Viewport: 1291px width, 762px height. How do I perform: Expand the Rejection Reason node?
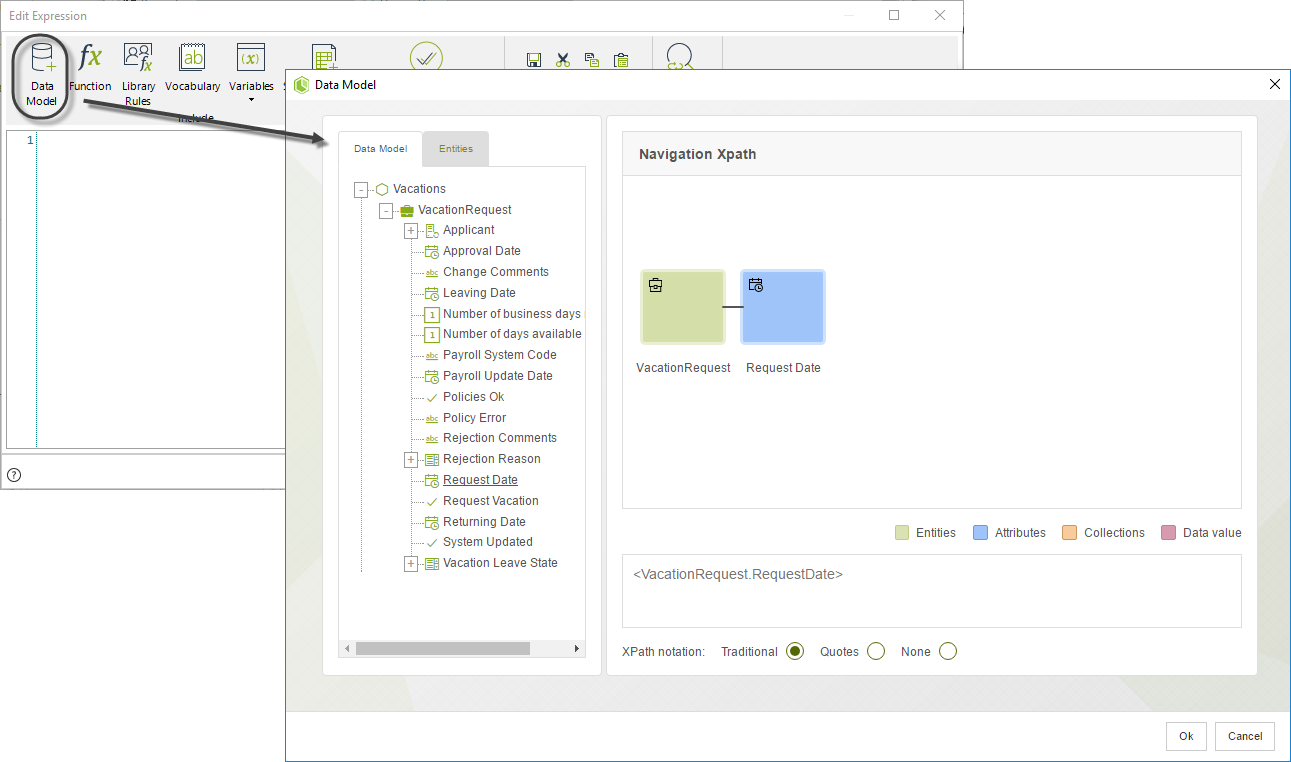pyautogui.click(x=411, y=460)
